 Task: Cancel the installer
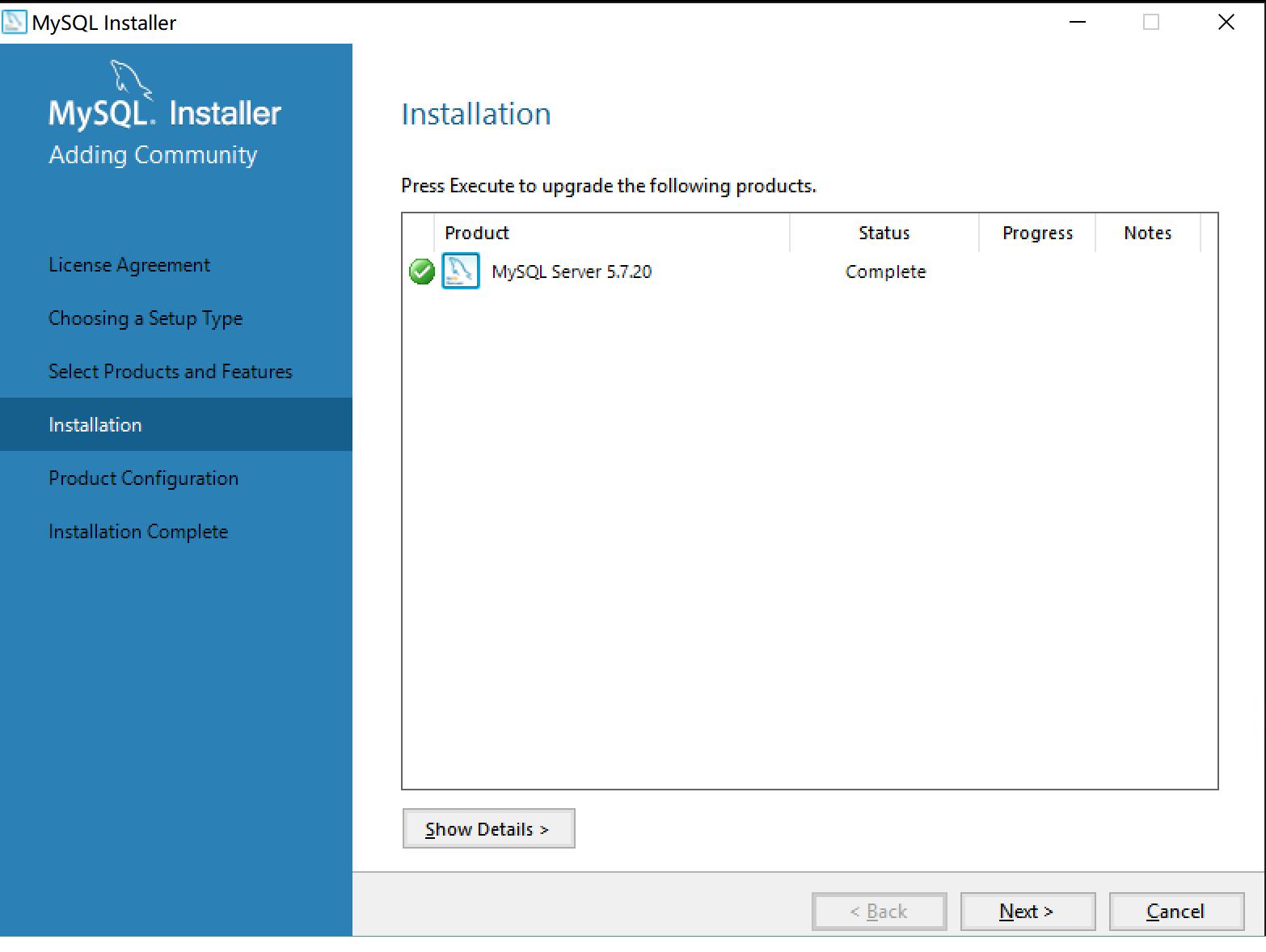tap(1176, 911)
